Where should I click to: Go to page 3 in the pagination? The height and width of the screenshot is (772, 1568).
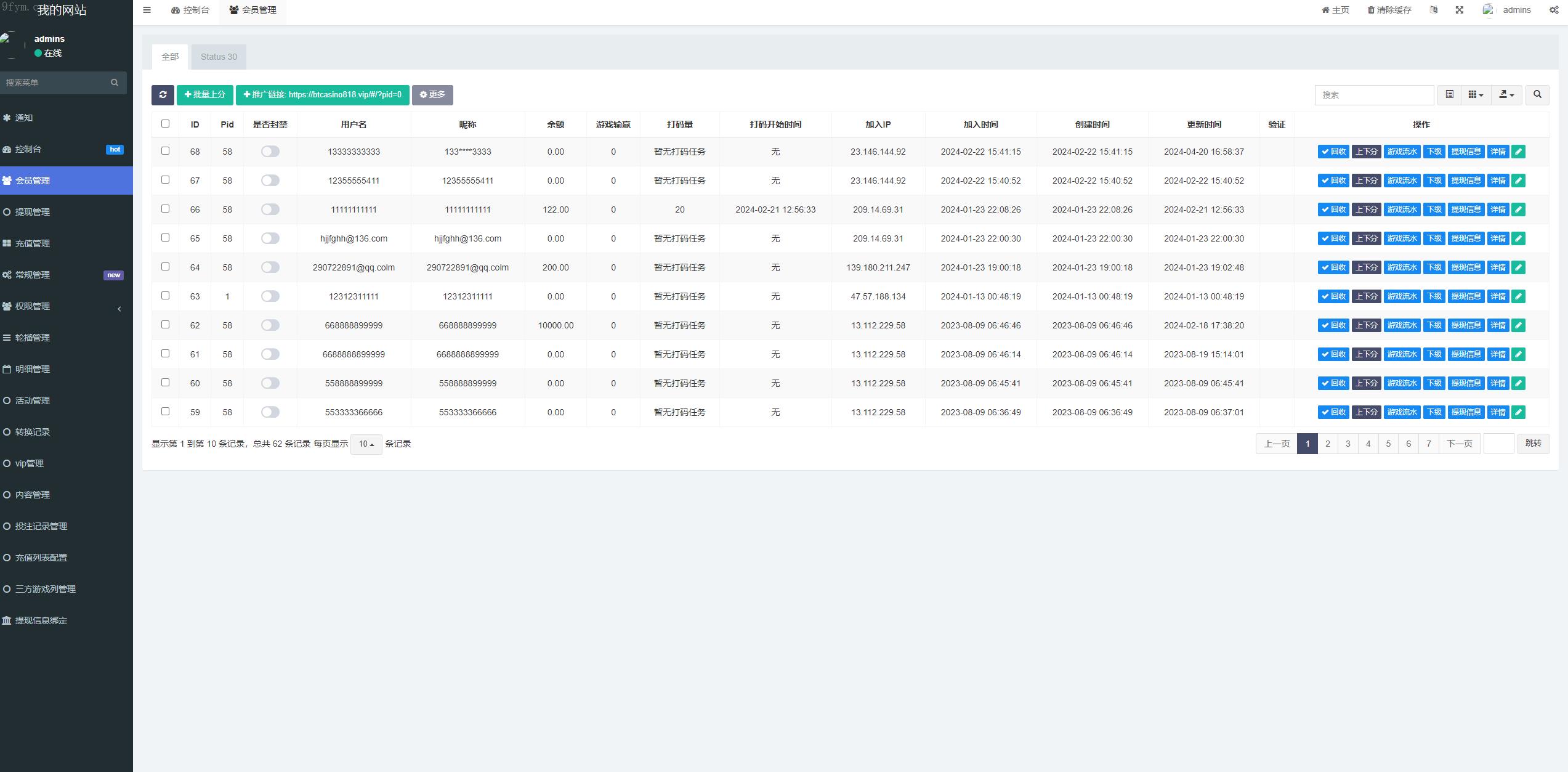point(1348,444)
